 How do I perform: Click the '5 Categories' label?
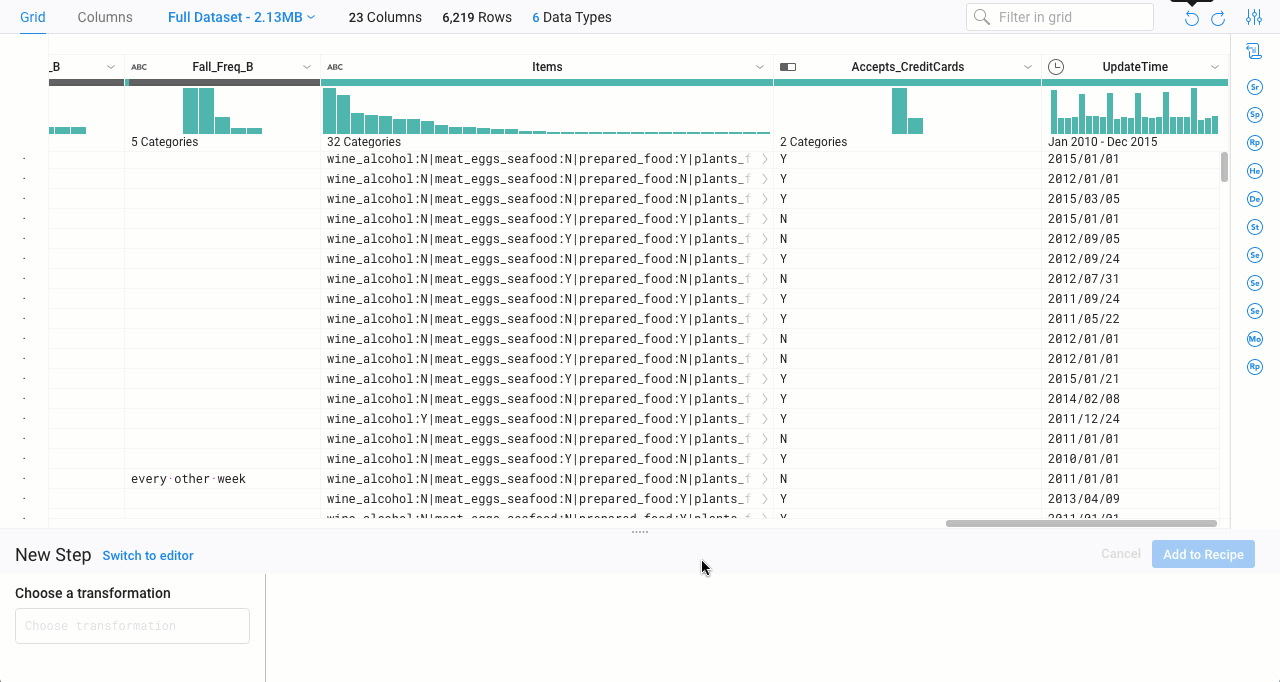(164, 142)
